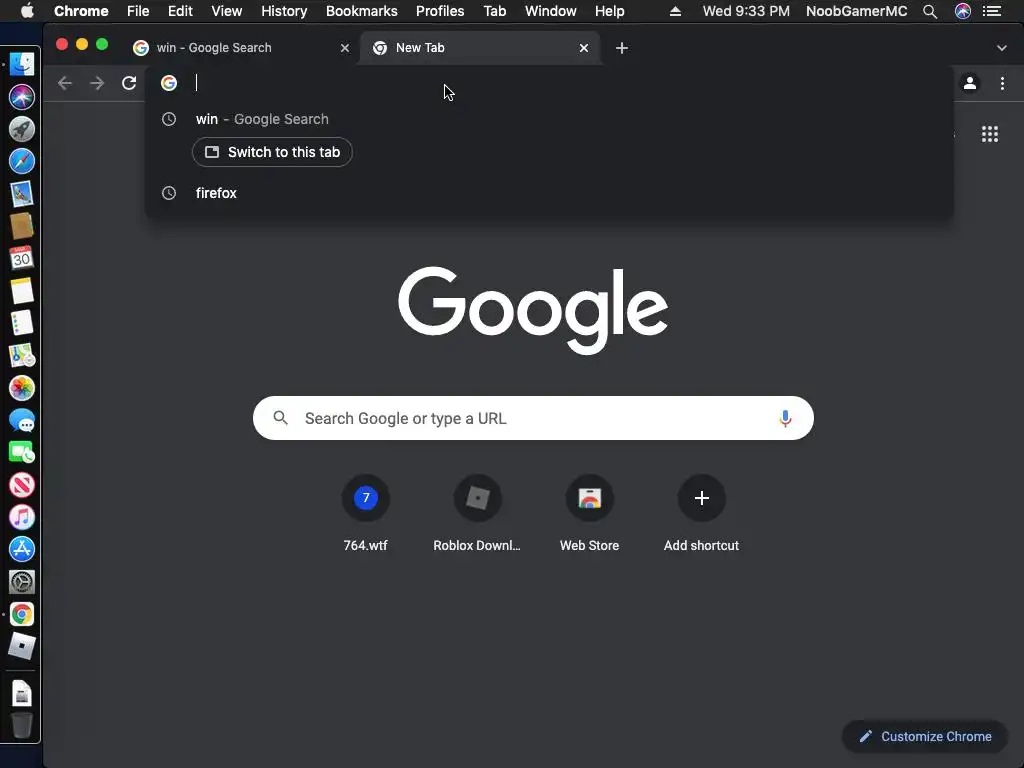Click the forward navigation arrow
Image resolution: width=1024 pixels, height=768 pixels.
(x=97, y=83)
